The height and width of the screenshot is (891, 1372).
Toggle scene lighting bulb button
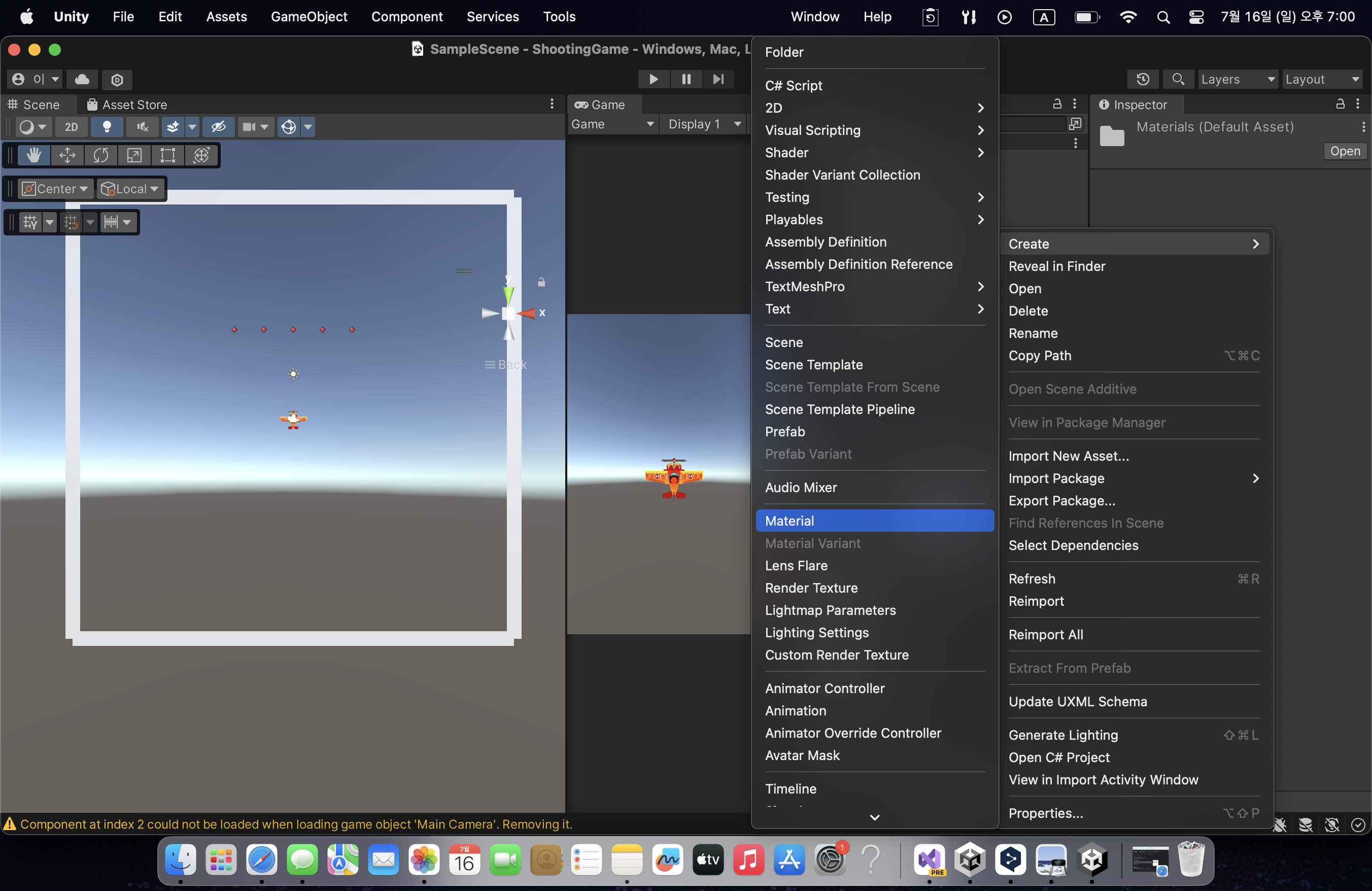pyautogui.click(x=107, y=127)
